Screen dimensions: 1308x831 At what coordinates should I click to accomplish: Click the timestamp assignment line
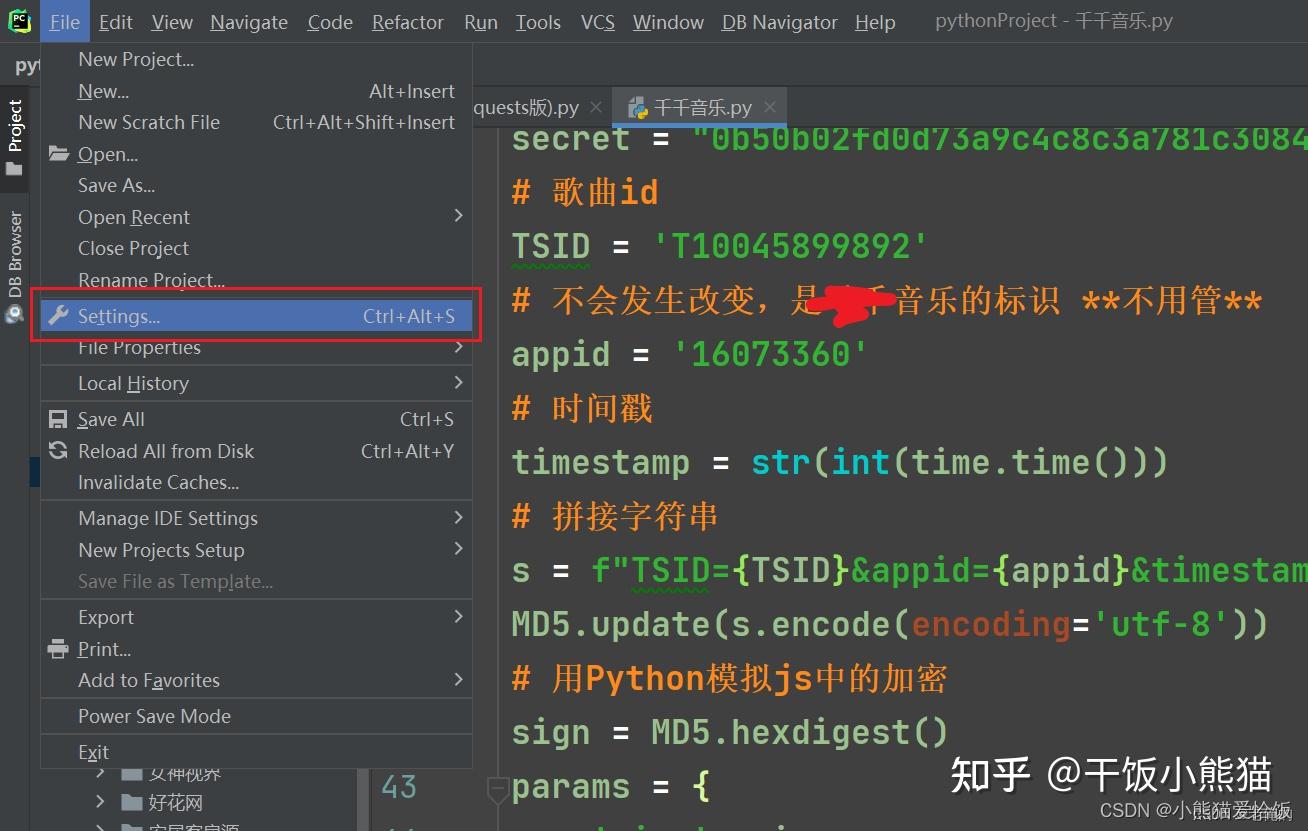pyautogui.click(x=840, y=462)
